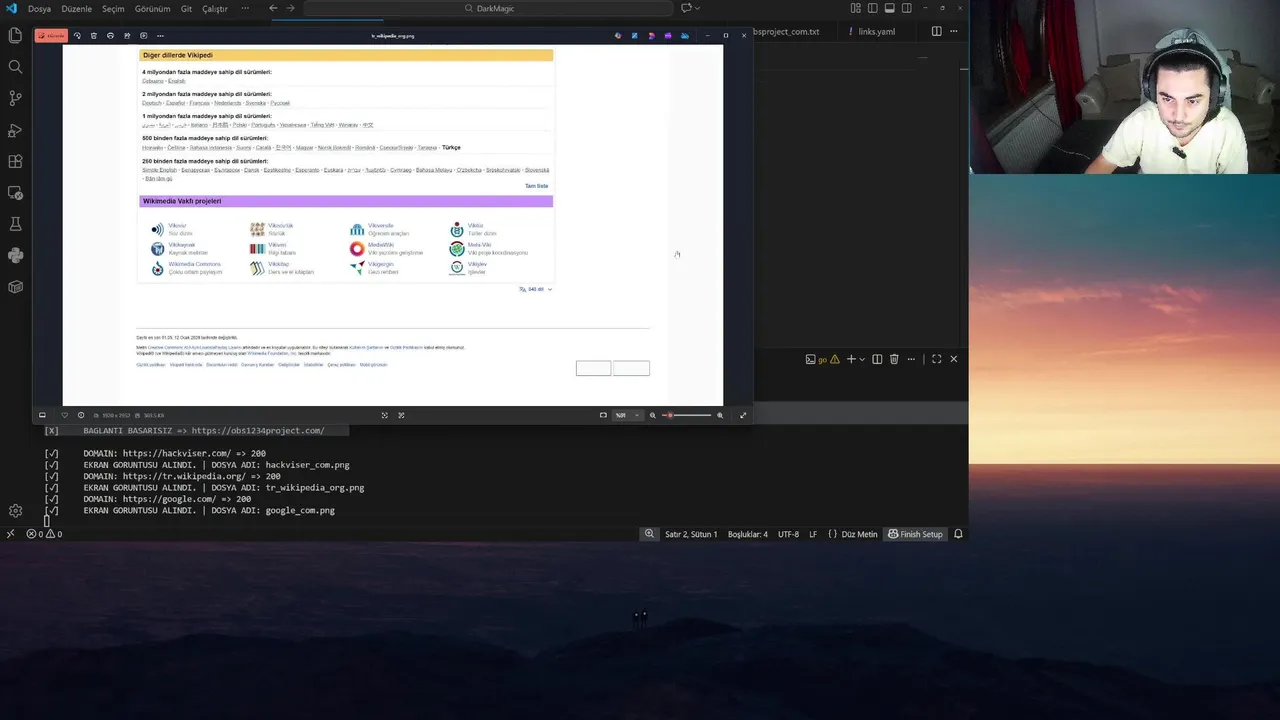Viewport: 1280px width, 720px height.
Task: Select UTF-8 encoding in status bar
Action: (788, 534)
